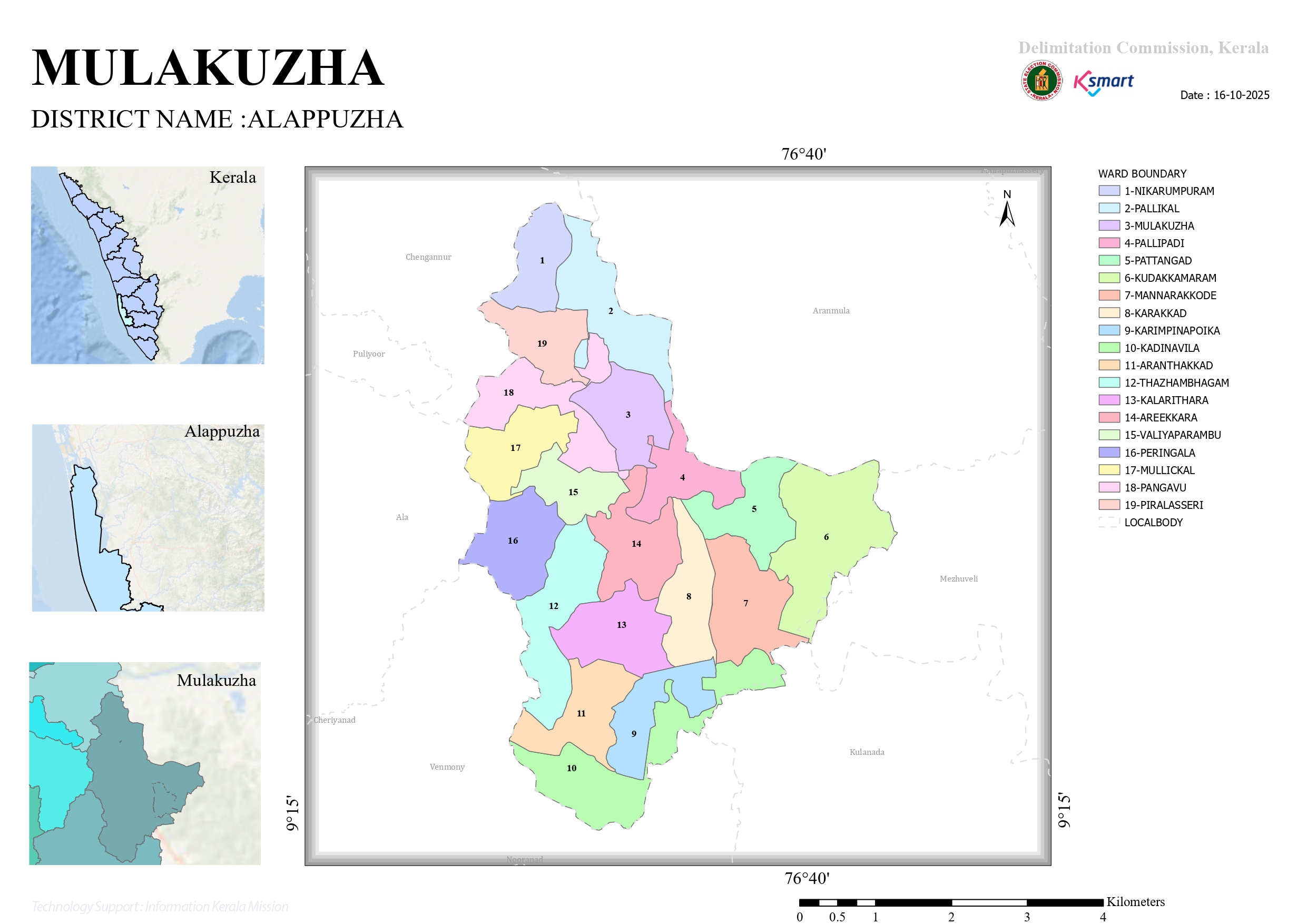This screenshot has width=1307, height=924.
Task: Click ward number 10 on the map
Action: tap(572, 768)
